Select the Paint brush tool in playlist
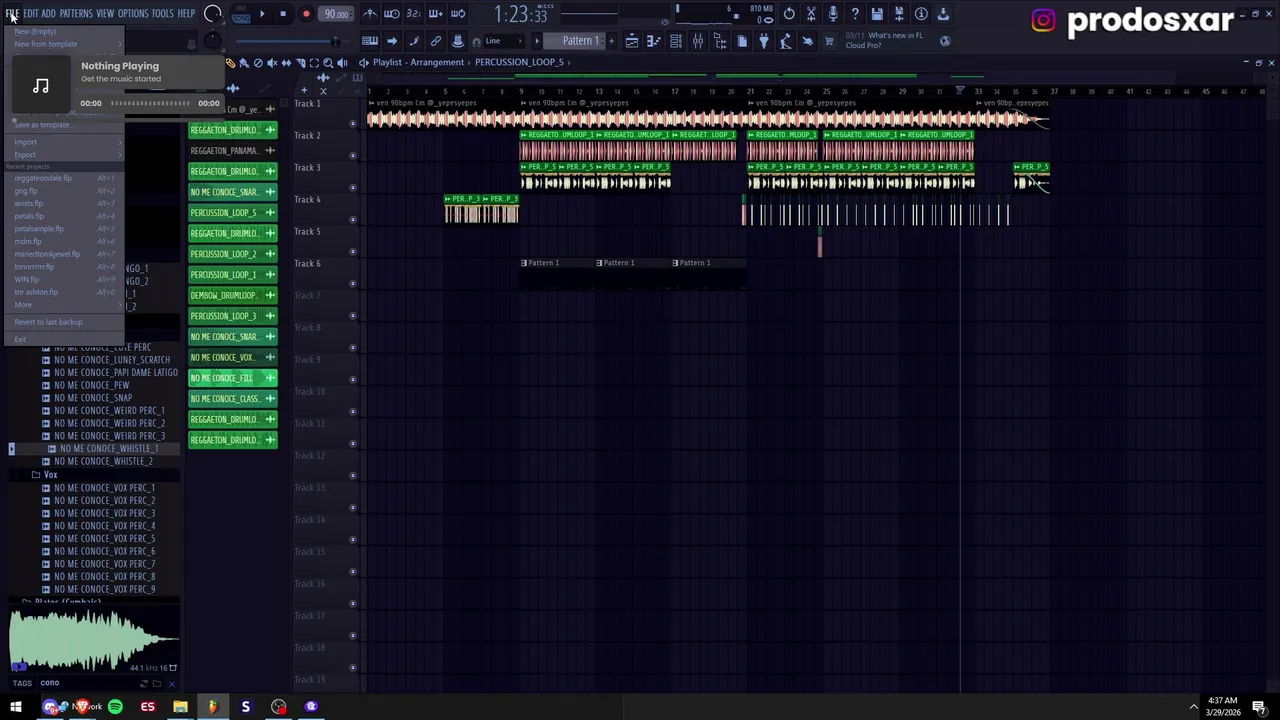This screenshot has height=720, width=1280. [244, 62]
